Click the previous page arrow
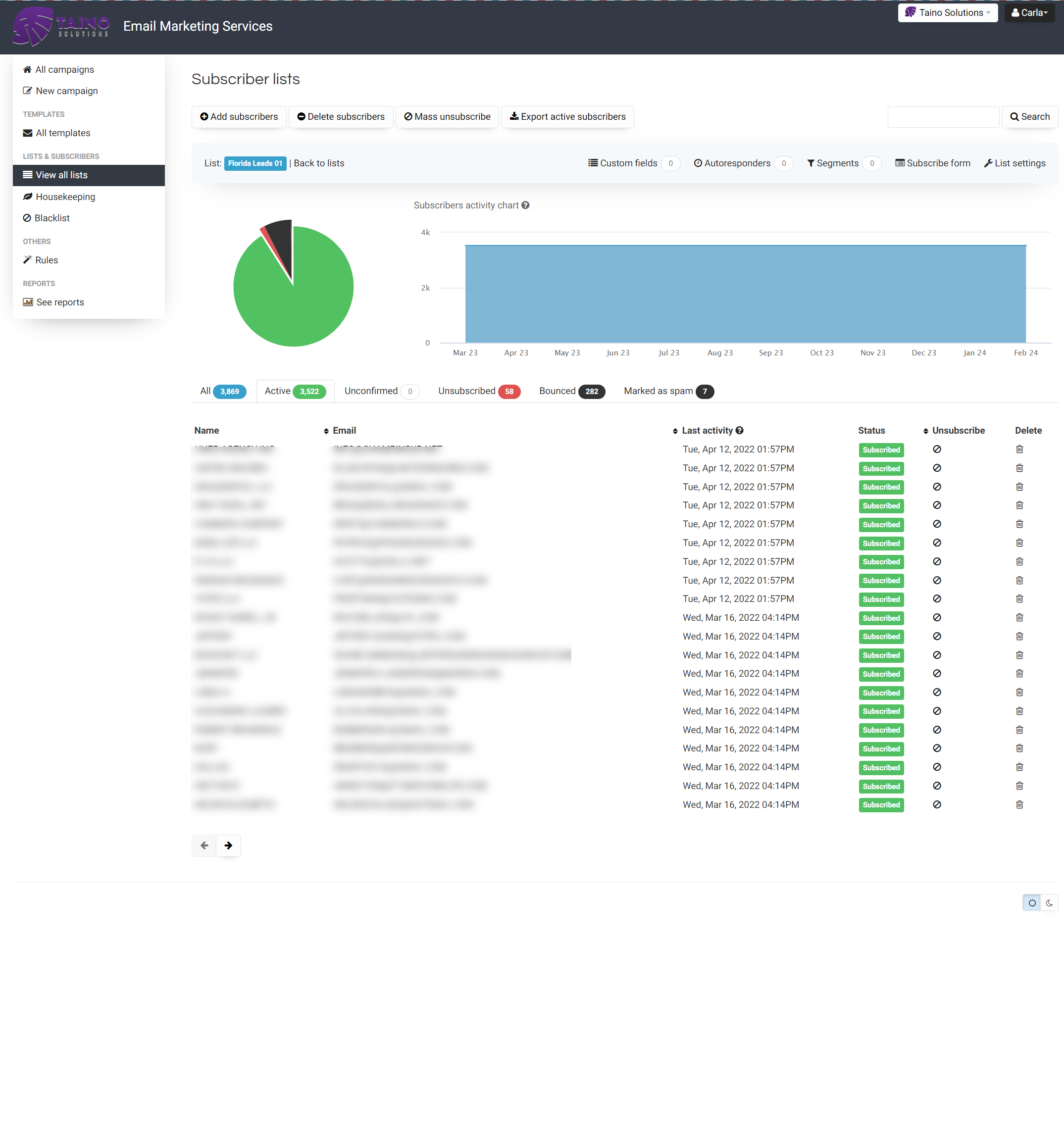This screenshot has height=1141, width=1064. point(204,845)
